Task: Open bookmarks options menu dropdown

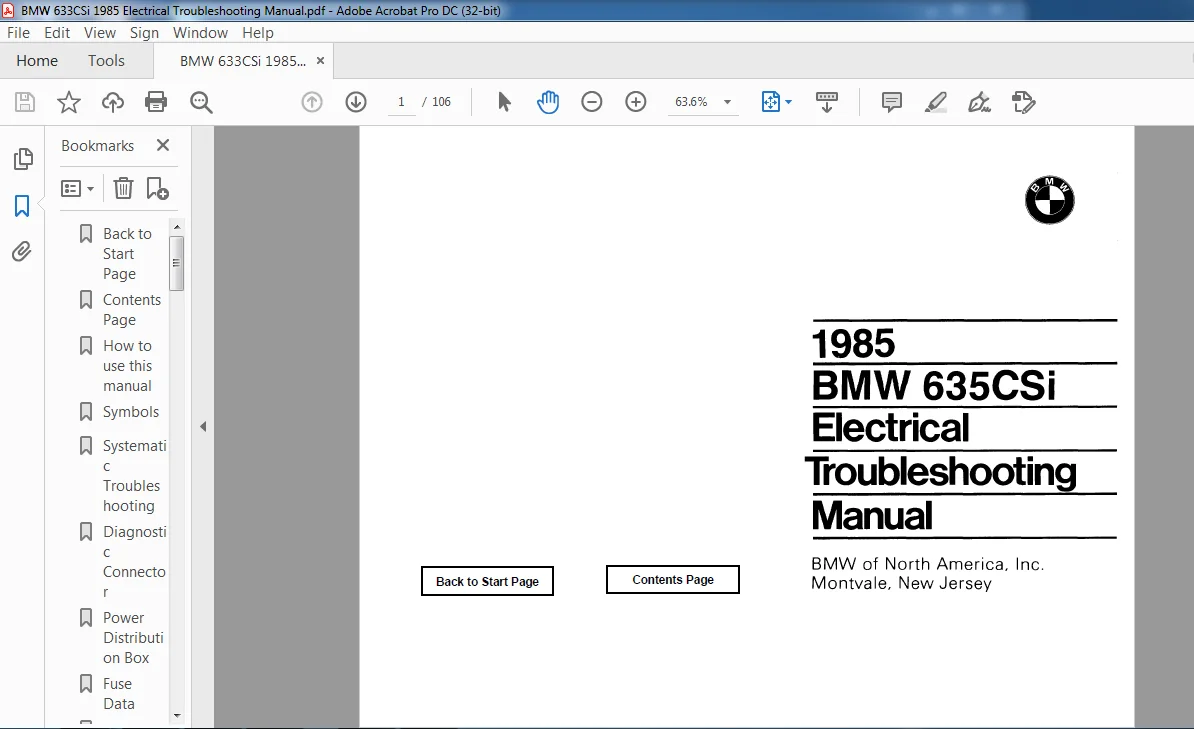Action: 78,188
